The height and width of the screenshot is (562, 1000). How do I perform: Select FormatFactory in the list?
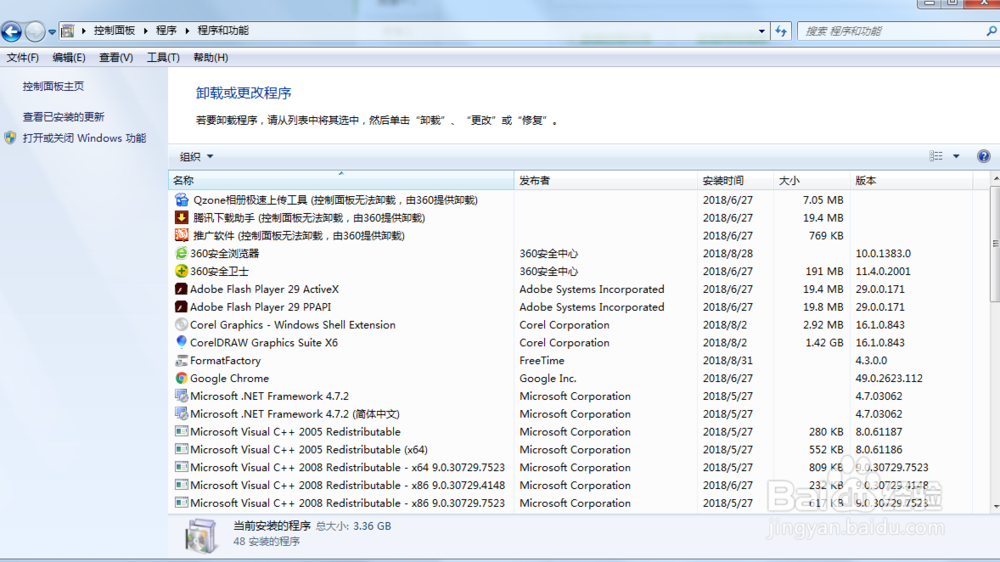pos(225,360)
